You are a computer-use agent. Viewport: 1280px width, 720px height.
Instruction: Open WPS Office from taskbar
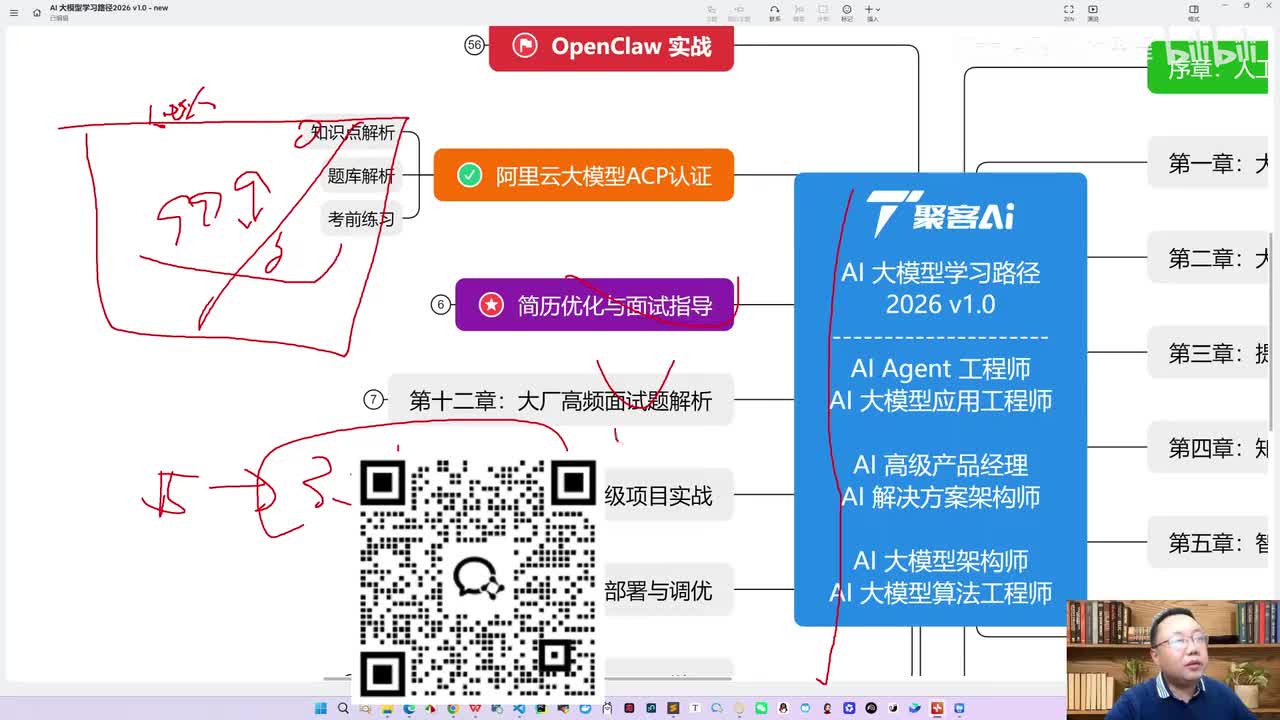(475, 708)
